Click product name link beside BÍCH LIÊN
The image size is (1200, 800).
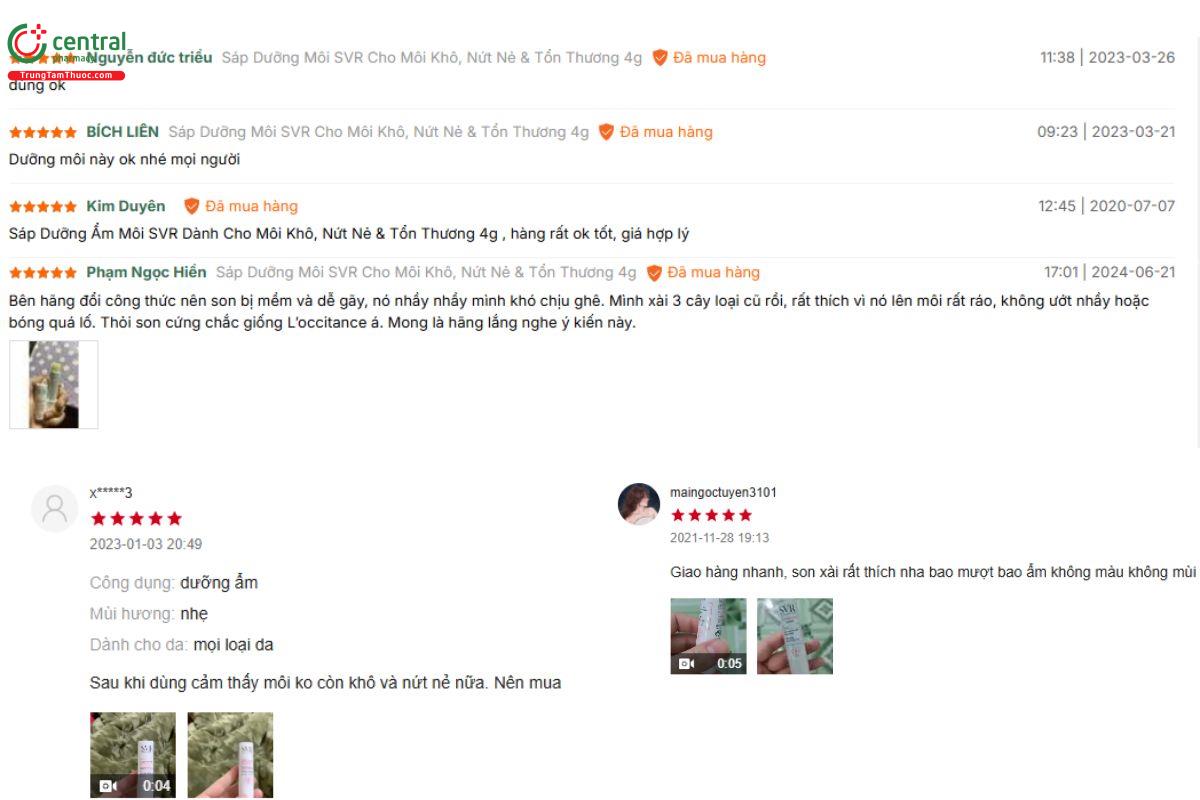click(x=379, y=132)
